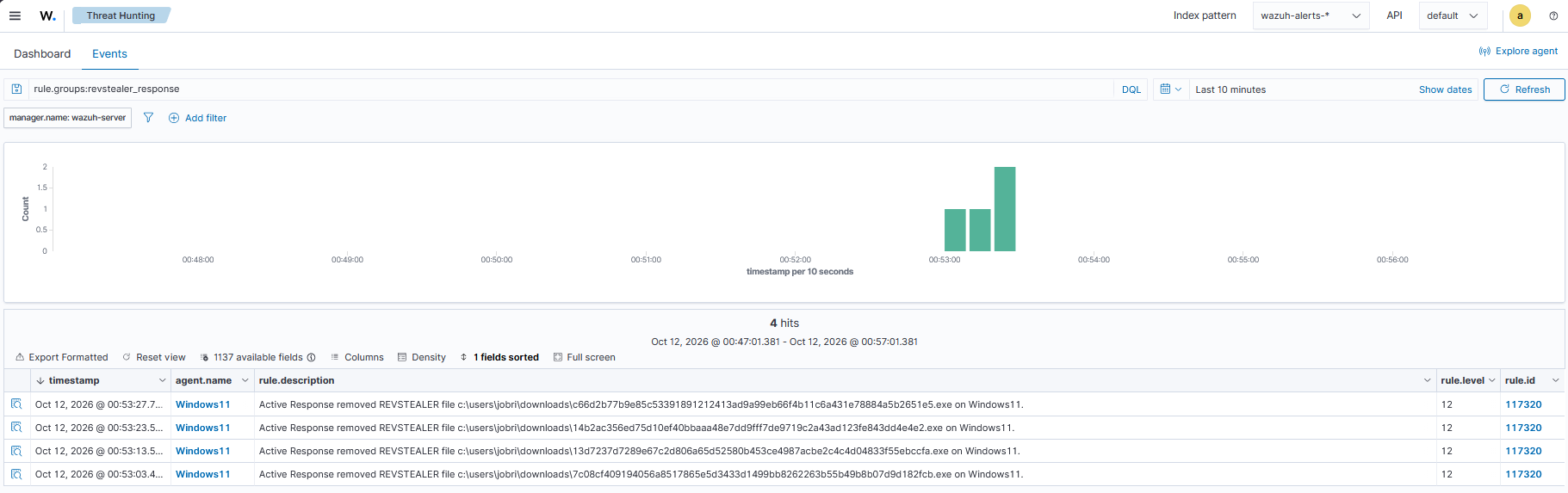Click the first histogram bar at 00:53:00

tap(955, 230)
